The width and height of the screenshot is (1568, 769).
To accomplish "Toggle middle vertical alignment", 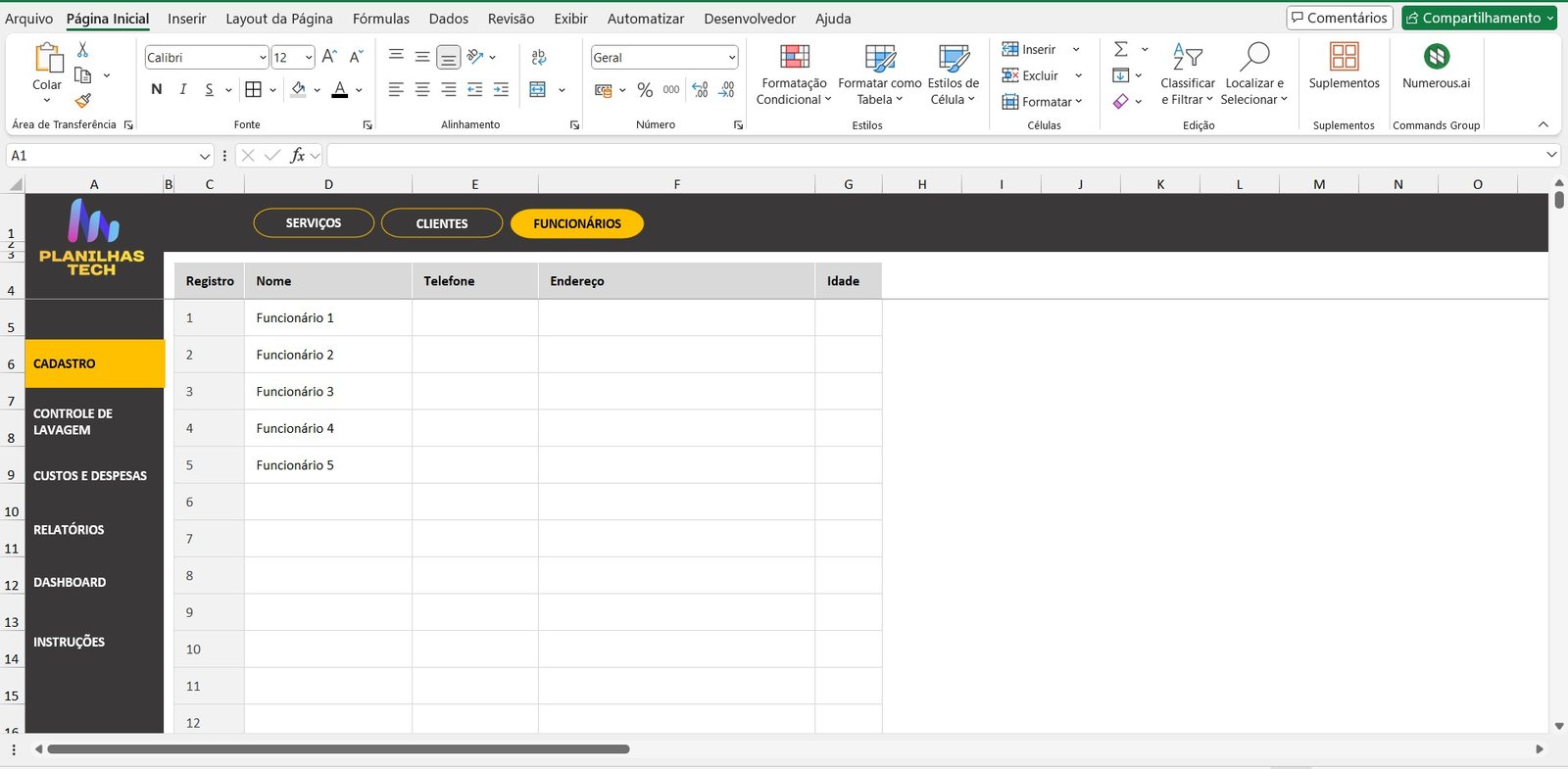I will (422, 57).
